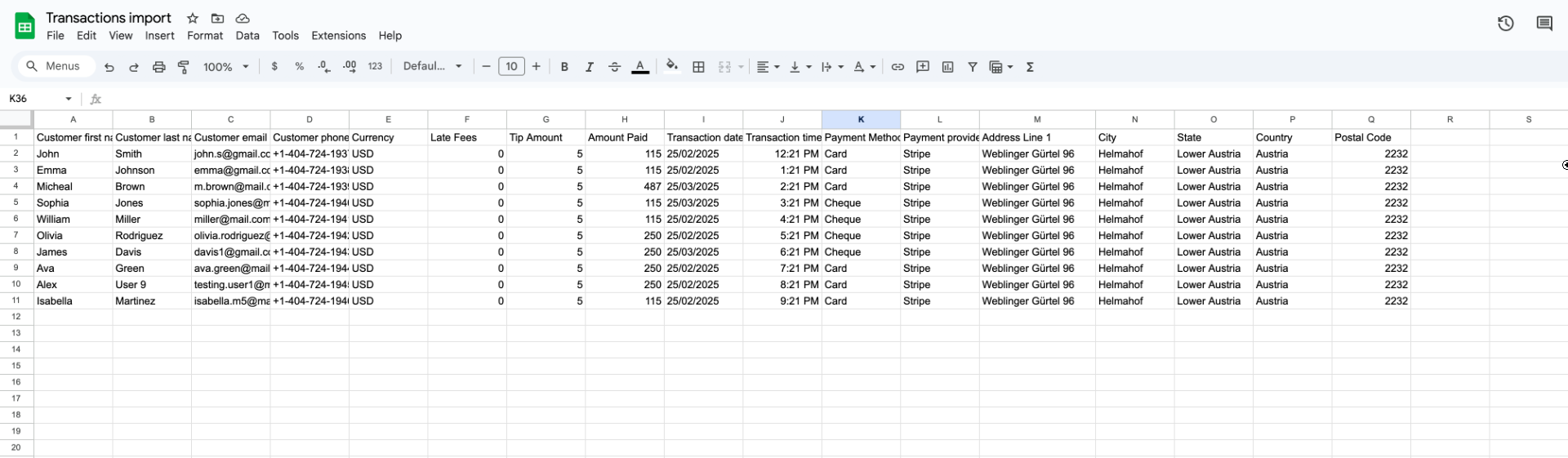Expand the default font dropdown
The height and width of the screenshot is (458, 1568).
(433, 67)
